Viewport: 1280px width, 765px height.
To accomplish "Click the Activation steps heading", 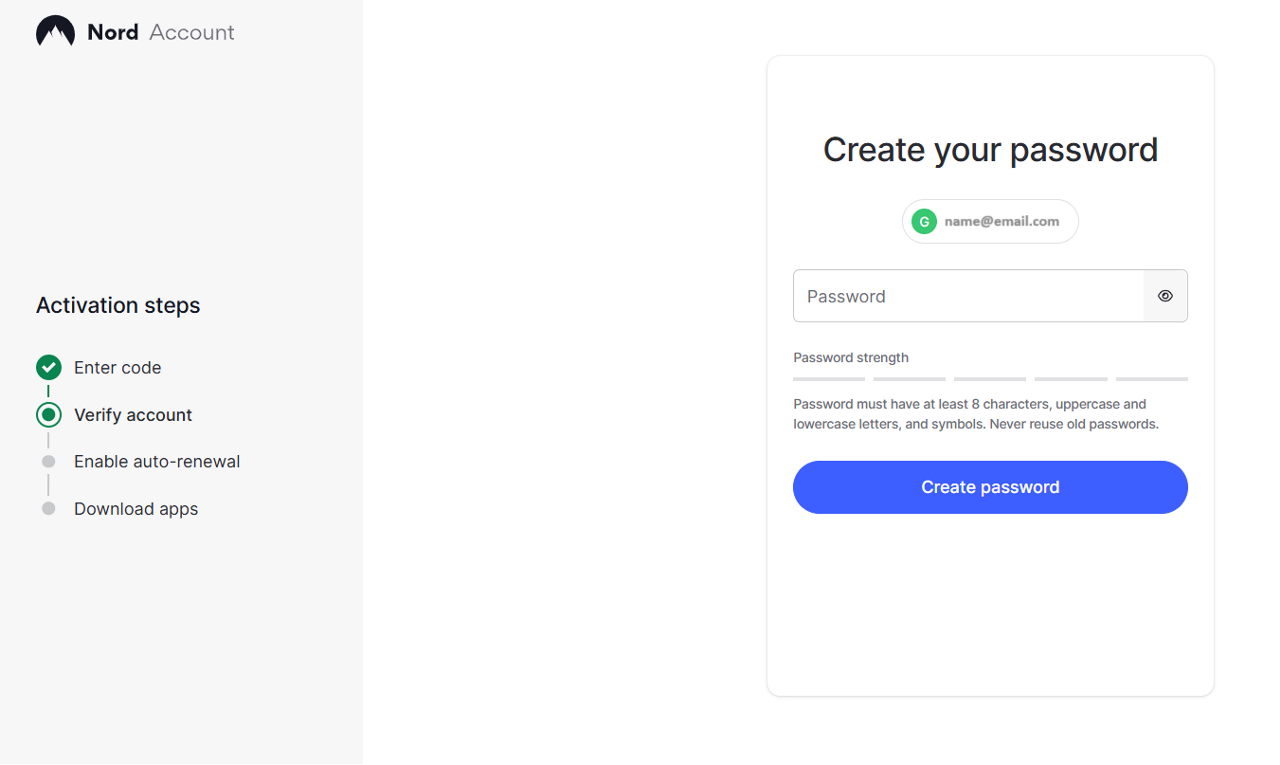I will (x=118, y=306).
